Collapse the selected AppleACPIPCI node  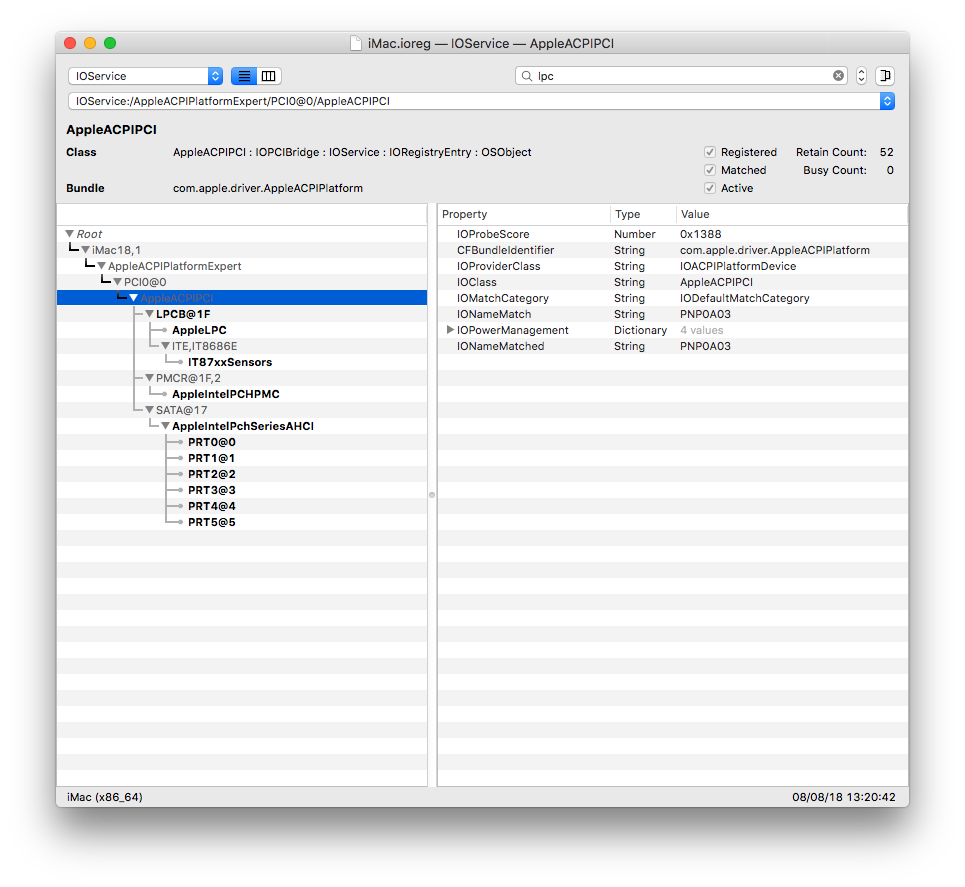point(134,298)
